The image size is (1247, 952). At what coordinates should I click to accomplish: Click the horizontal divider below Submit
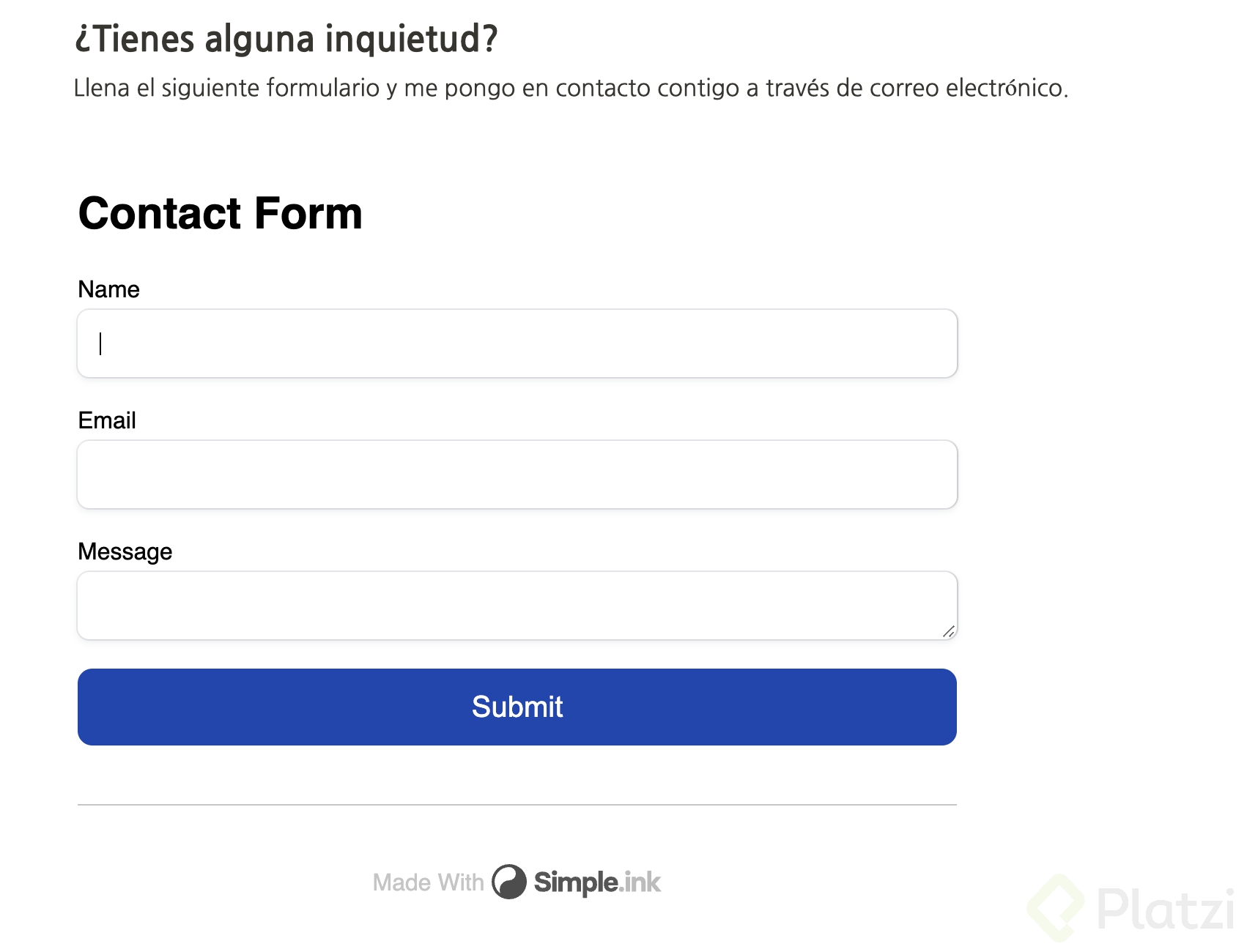tap(517, 805)
